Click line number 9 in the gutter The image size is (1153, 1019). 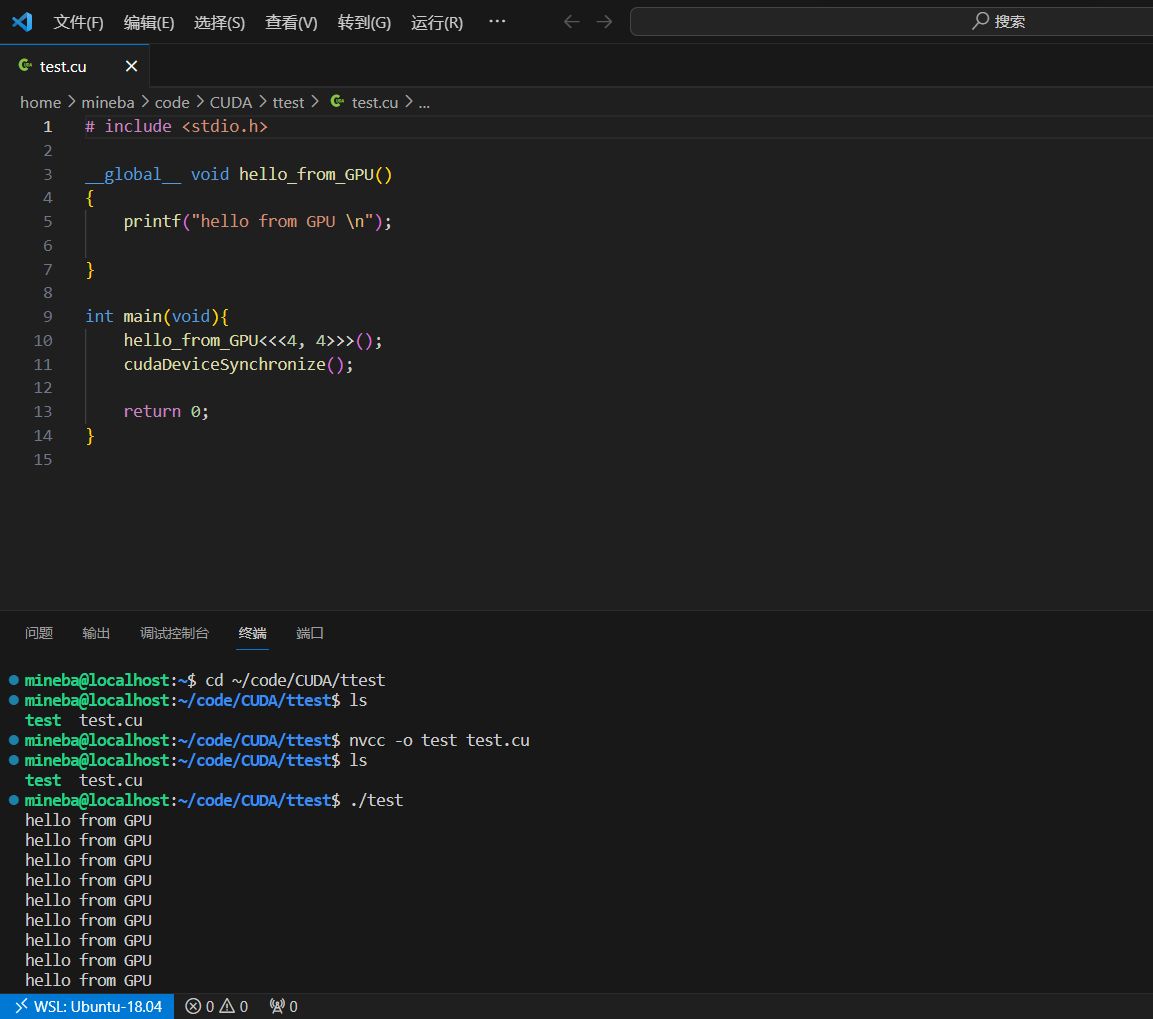pos(48,316)
